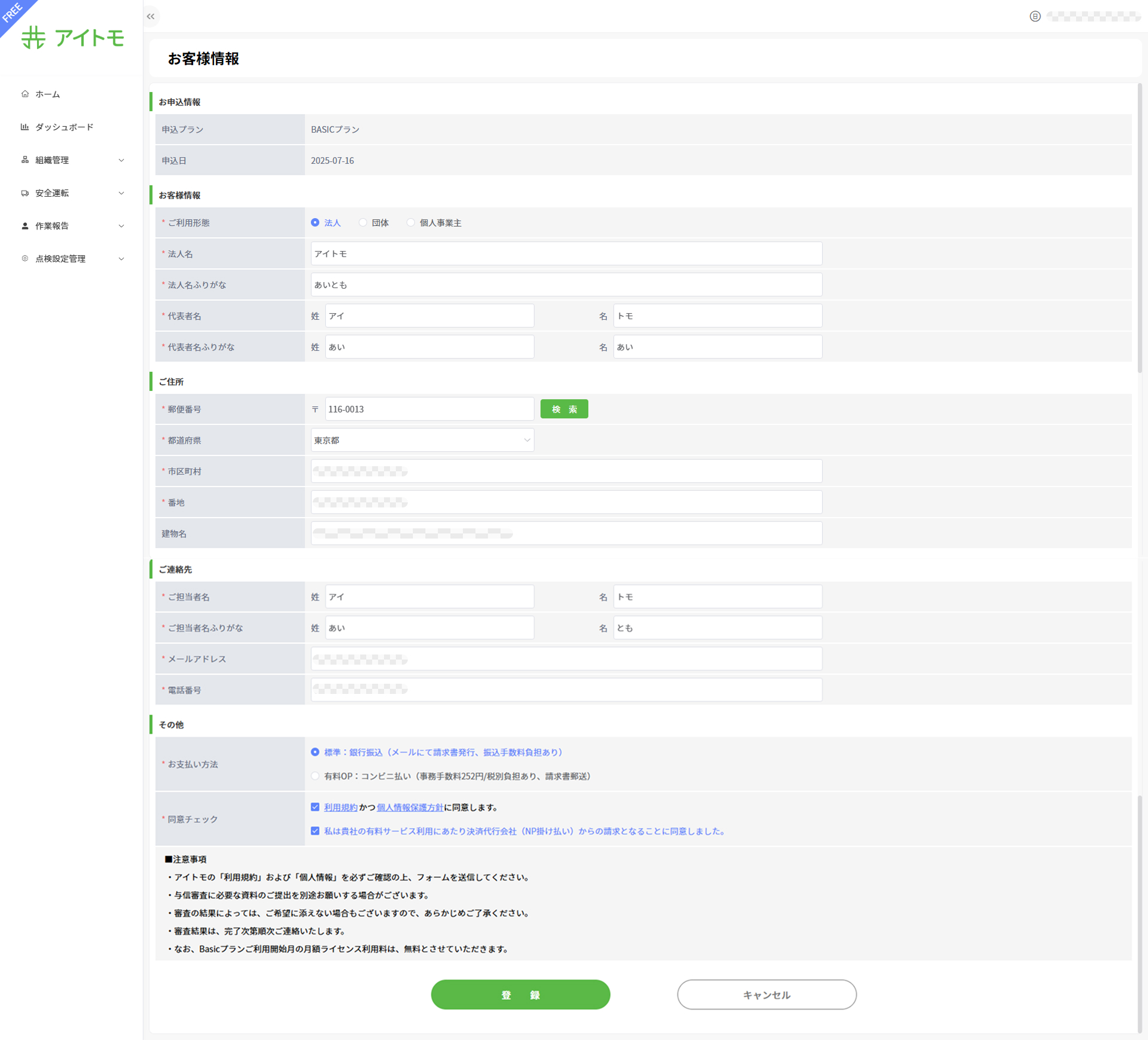Open the 個人情報保護方針 link

(x=410, y=807)
